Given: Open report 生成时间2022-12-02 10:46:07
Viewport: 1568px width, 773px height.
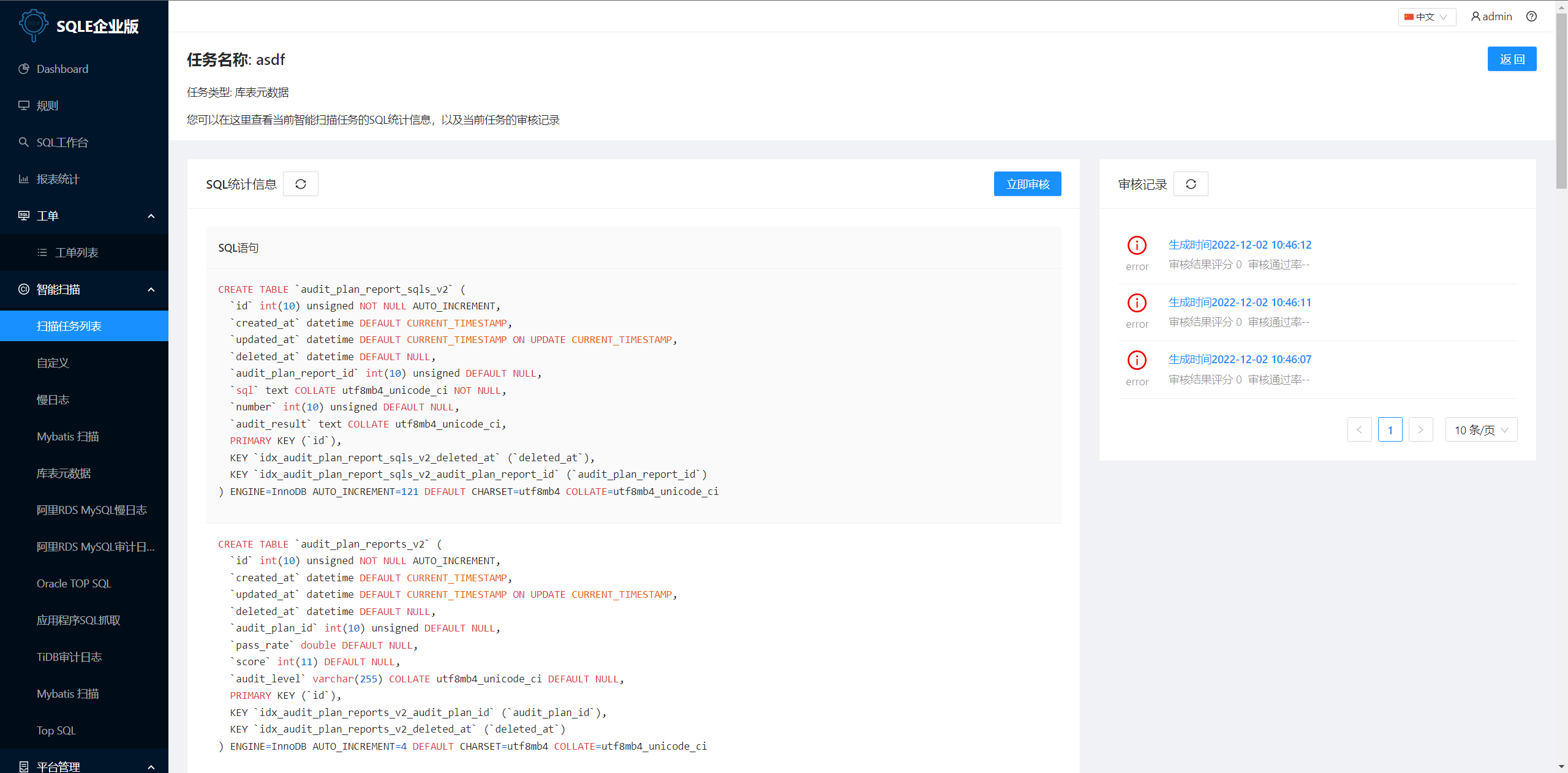Looking at the screenshot, I should pos(1240,359).
